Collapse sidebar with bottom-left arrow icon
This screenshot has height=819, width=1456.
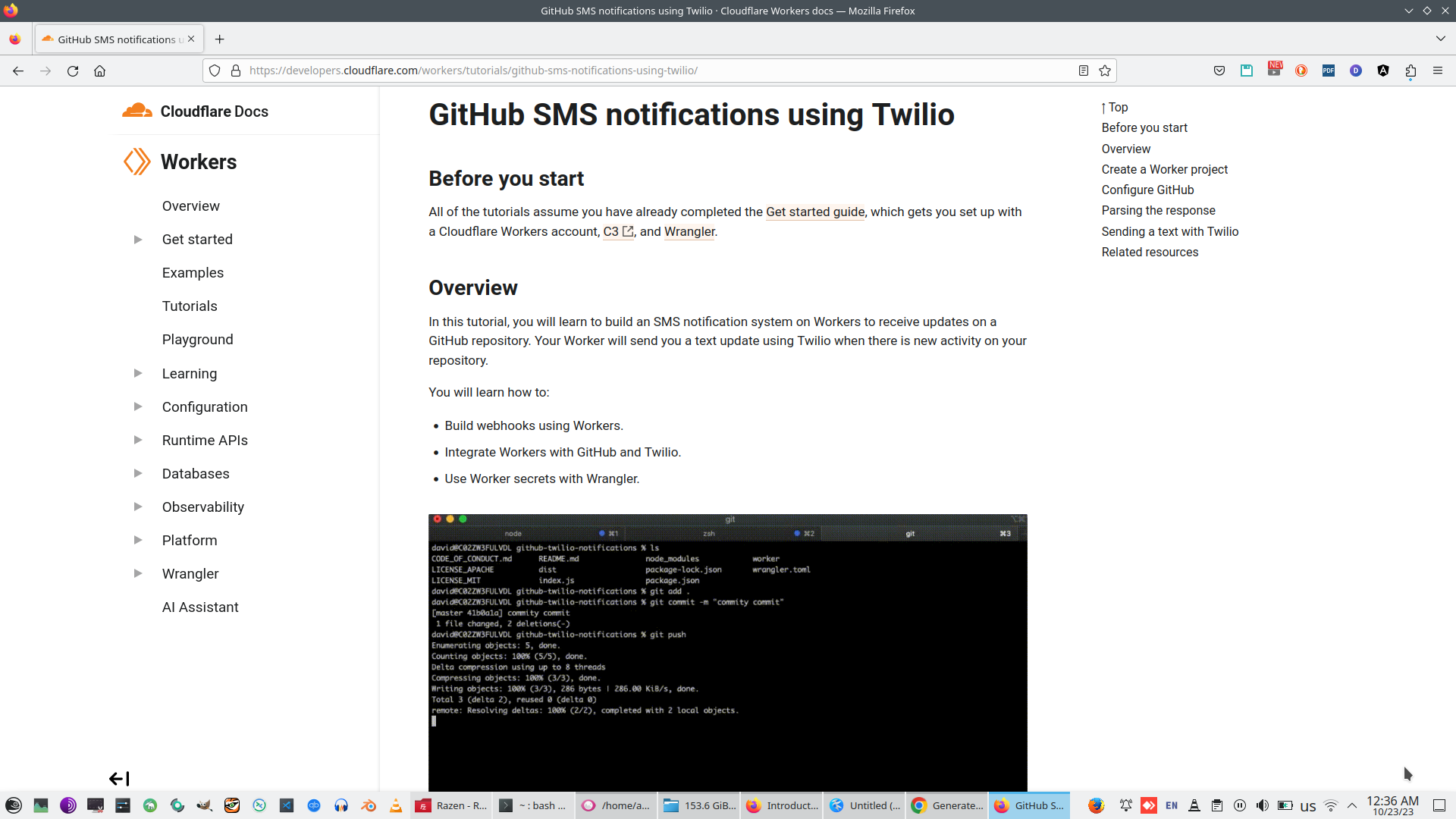pyautogui.click(x=119, y=779)
